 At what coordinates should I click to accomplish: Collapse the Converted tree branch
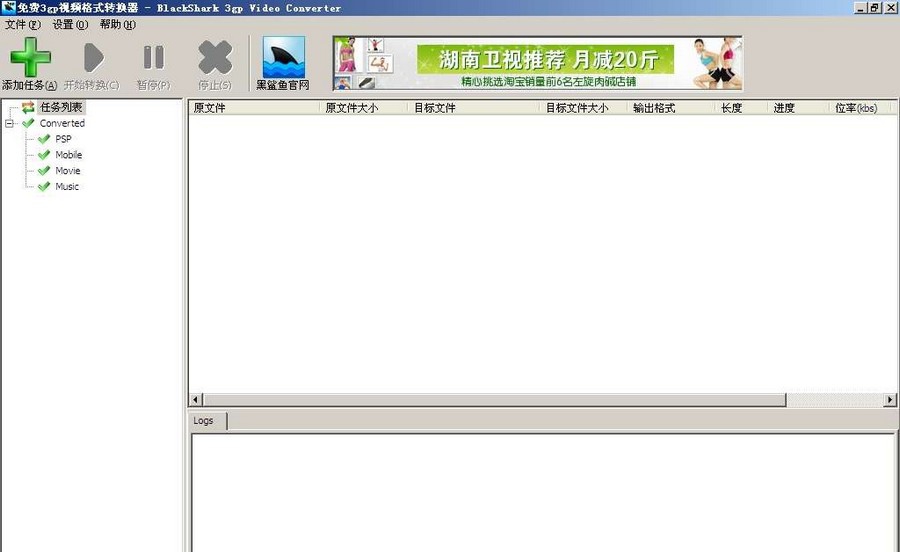click(9, 123)
